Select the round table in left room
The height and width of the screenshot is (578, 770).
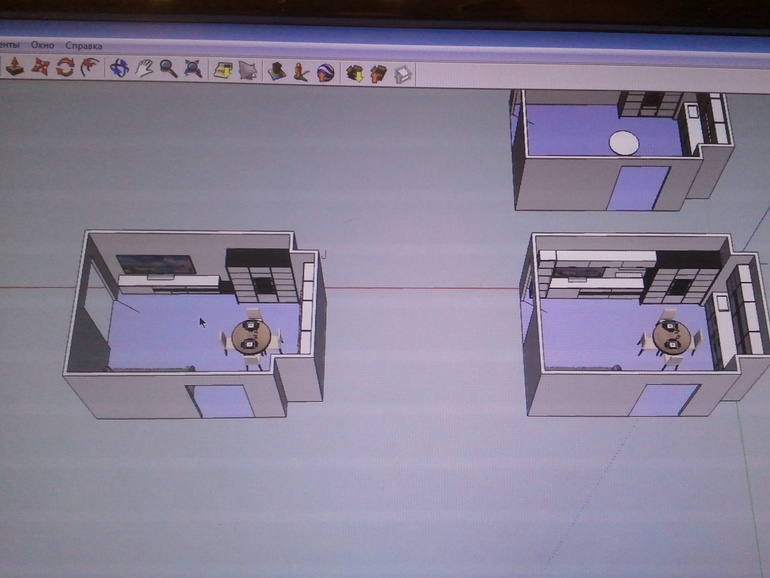pos(250,337)
